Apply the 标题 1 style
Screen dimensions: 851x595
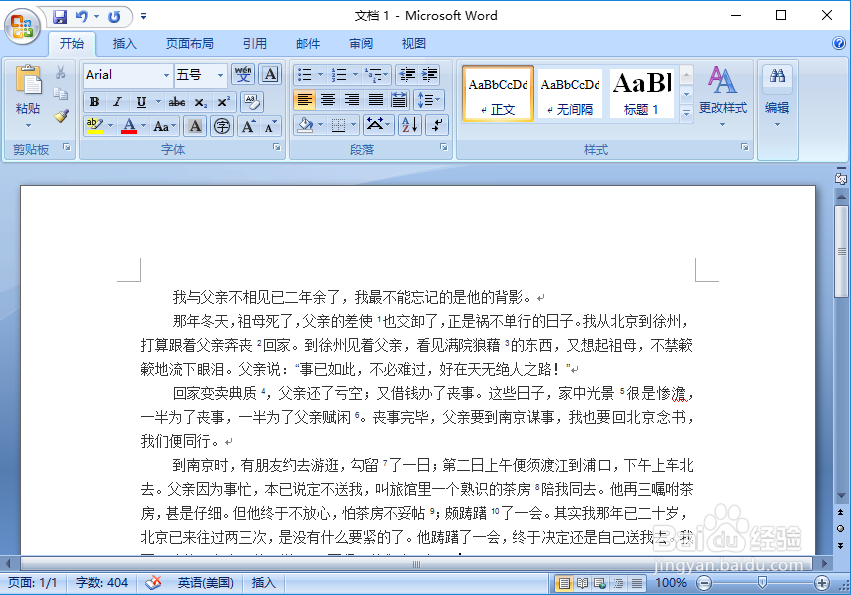pyautogui.click(x=643, y=92)
